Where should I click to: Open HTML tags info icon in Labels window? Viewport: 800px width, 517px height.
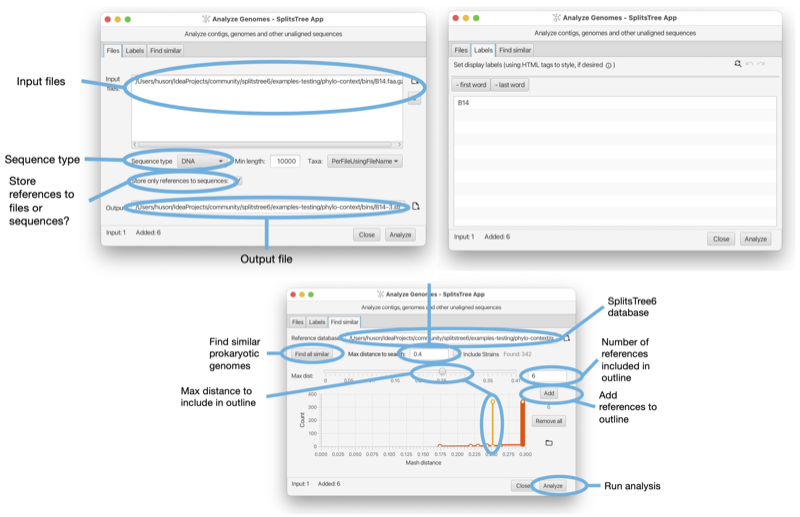[608, 65]
